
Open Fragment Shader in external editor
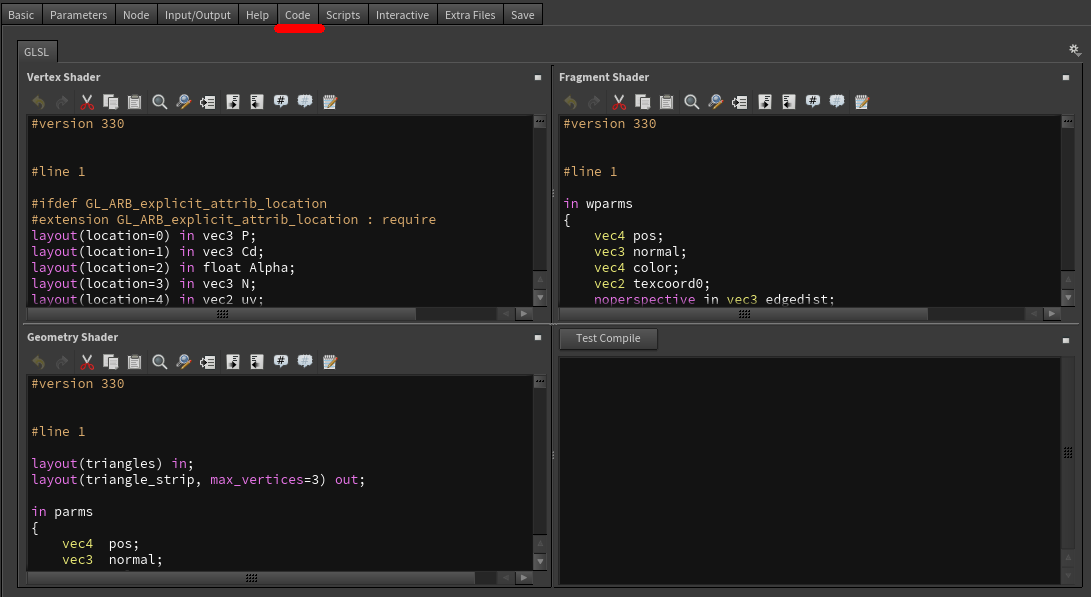pyautogui.click(x=862, y=102)
